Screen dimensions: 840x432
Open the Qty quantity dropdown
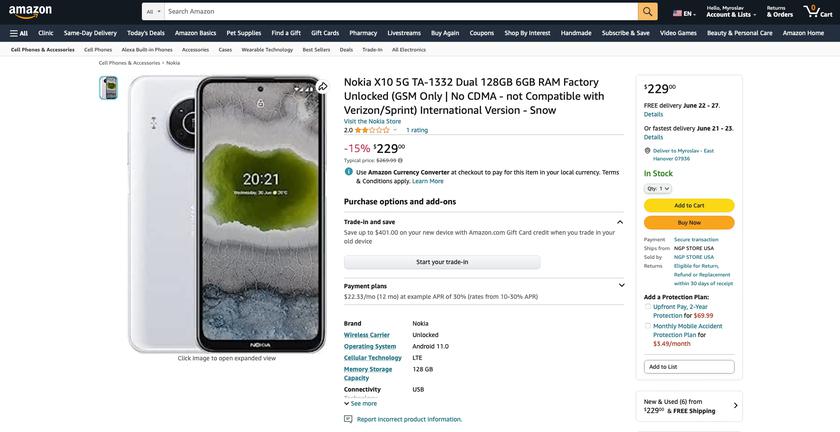(659, 188)
